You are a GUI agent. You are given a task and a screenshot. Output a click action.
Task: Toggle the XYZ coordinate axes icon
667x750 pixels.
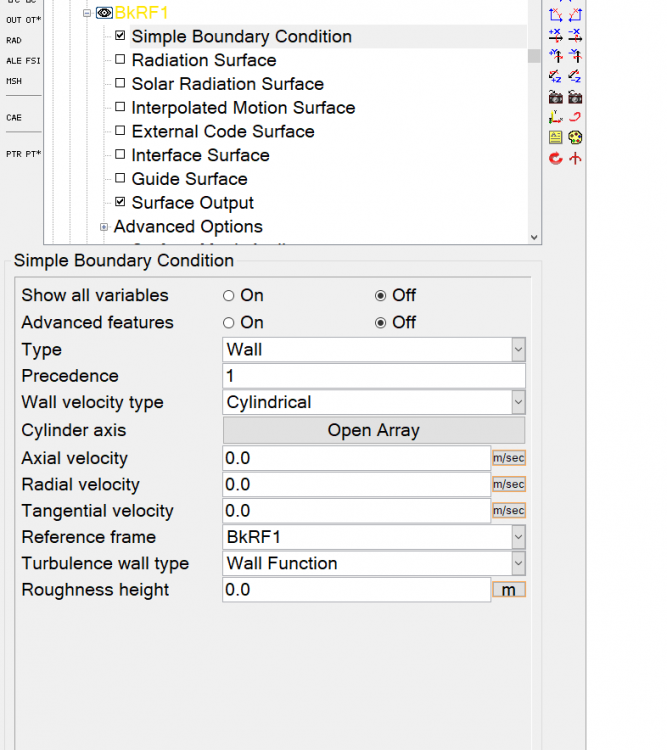555,117
